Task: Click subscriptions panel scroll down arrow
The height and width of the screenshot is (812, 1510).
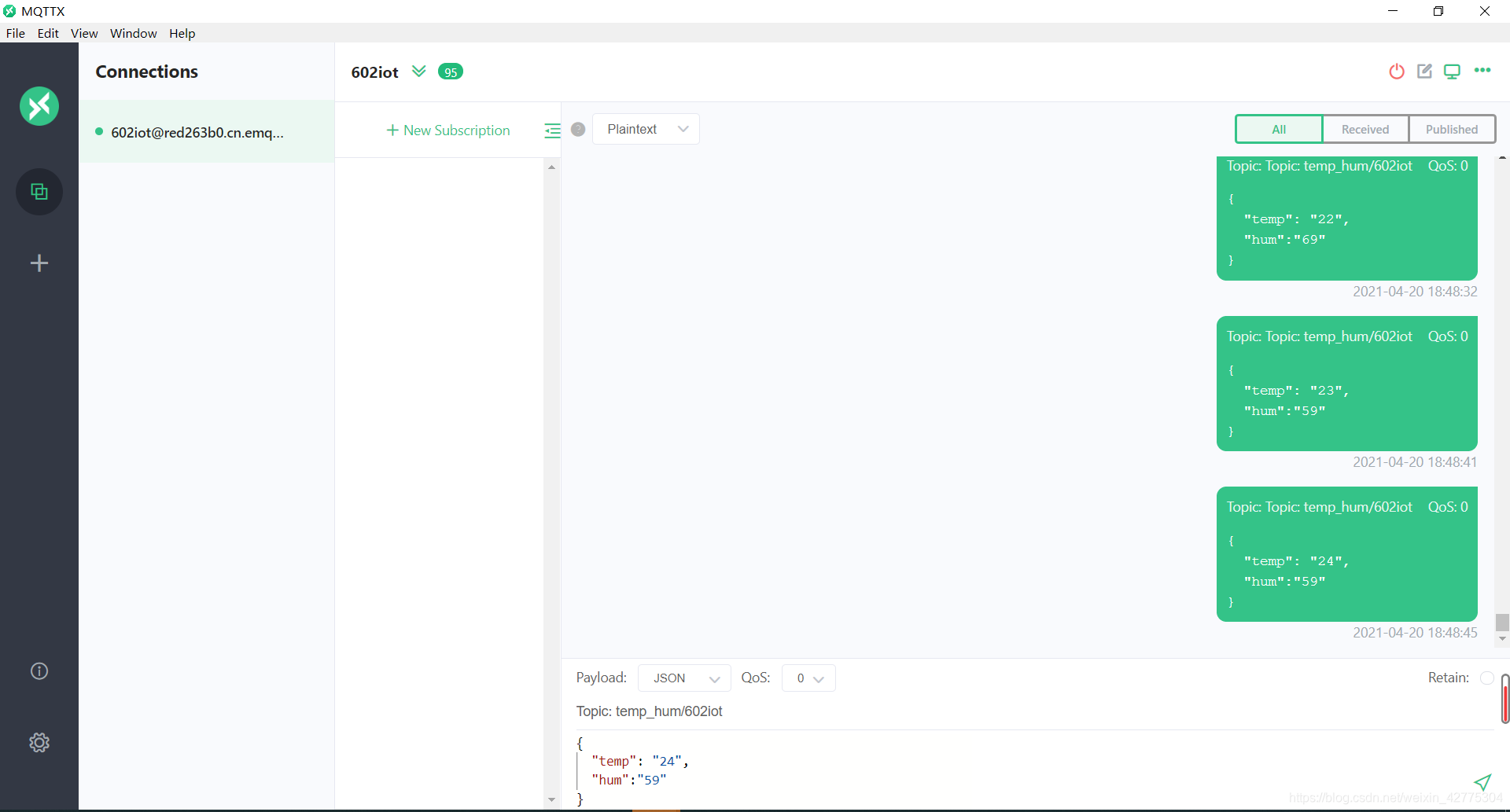Action: click(551, 800)
